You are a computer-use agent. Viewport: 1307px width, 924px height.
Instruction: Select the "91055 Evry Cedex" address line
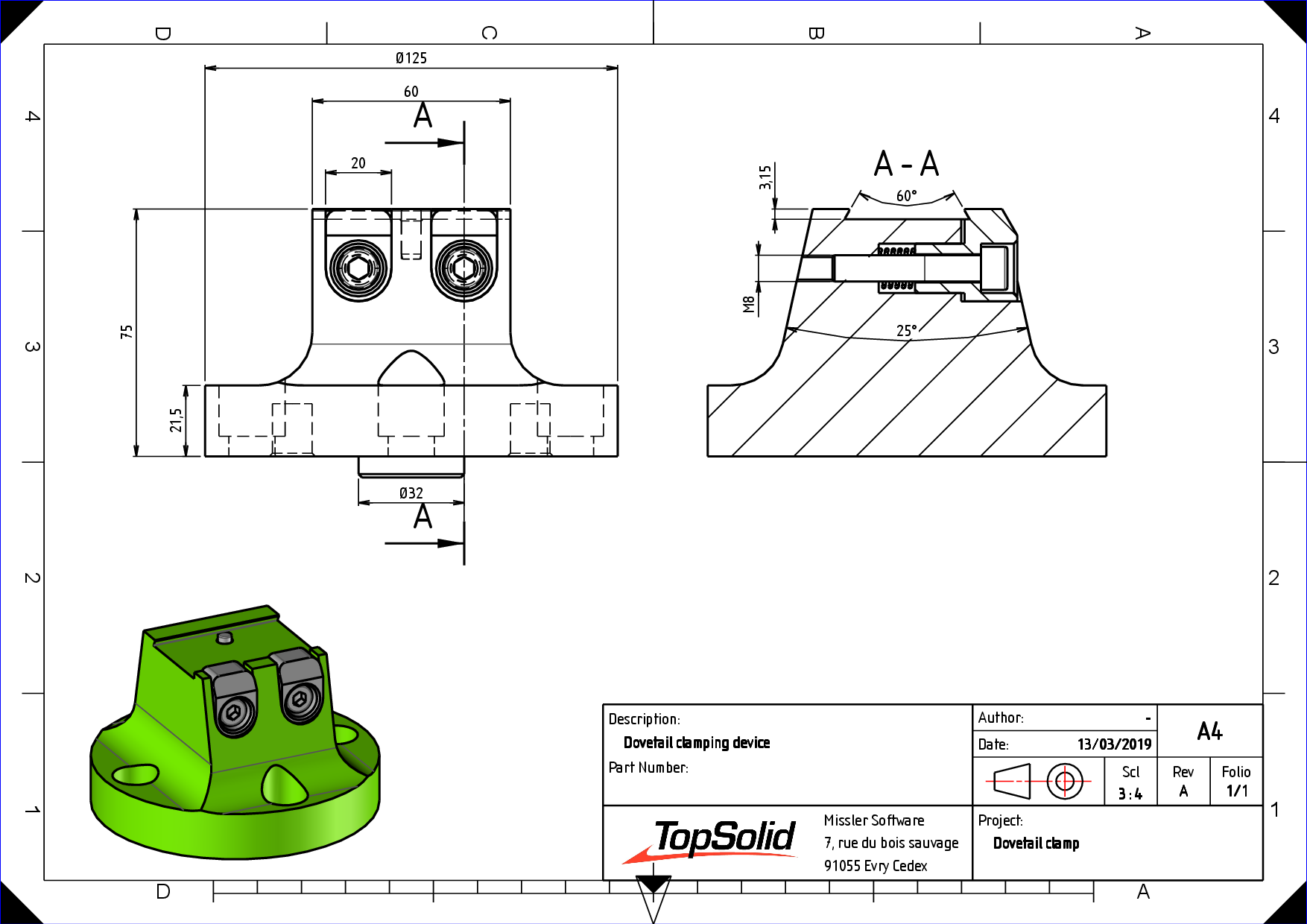tap(876, 866)
